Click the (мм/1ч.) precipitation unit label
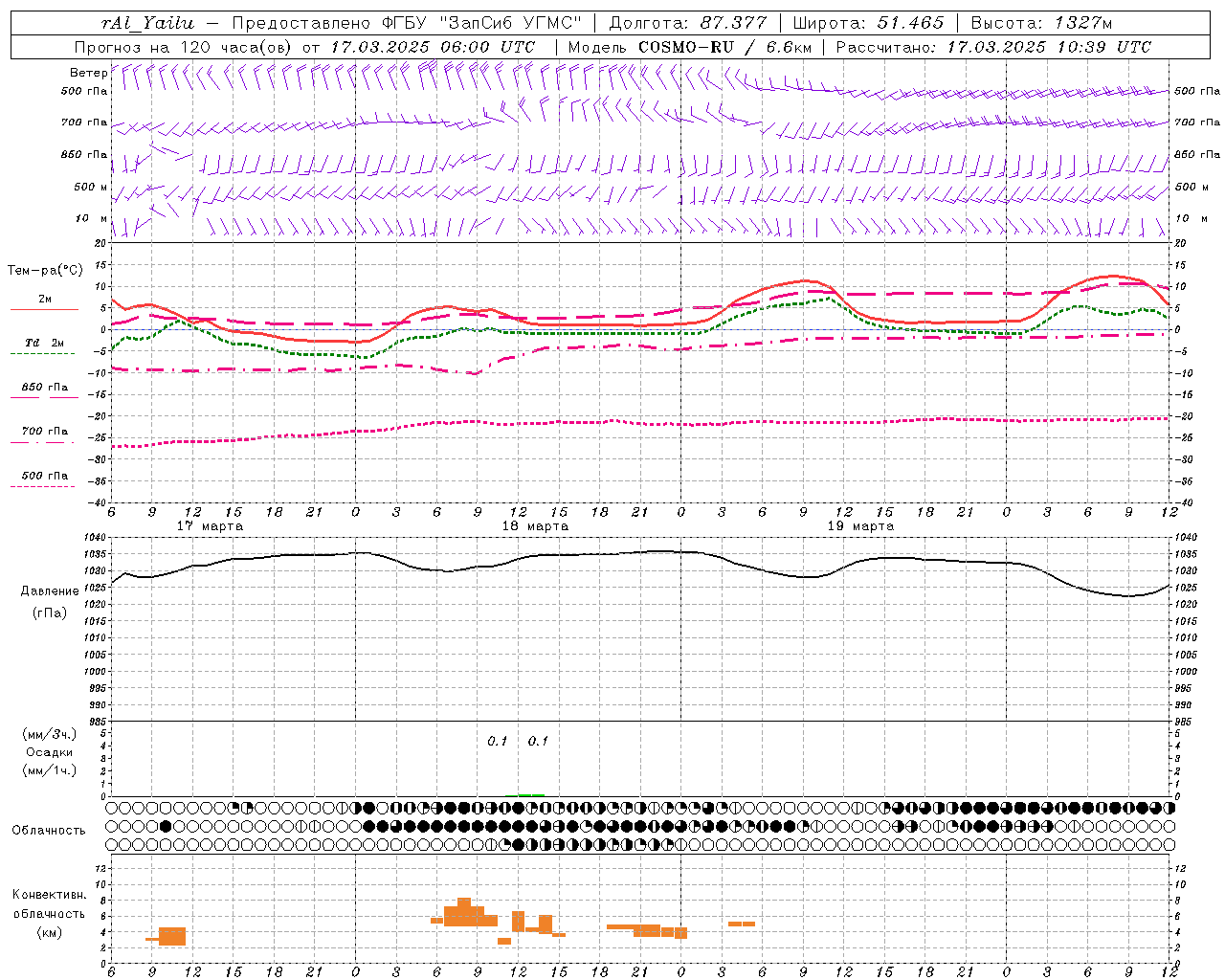Screen dimensions: 1225x980 (x=50, y=770)
